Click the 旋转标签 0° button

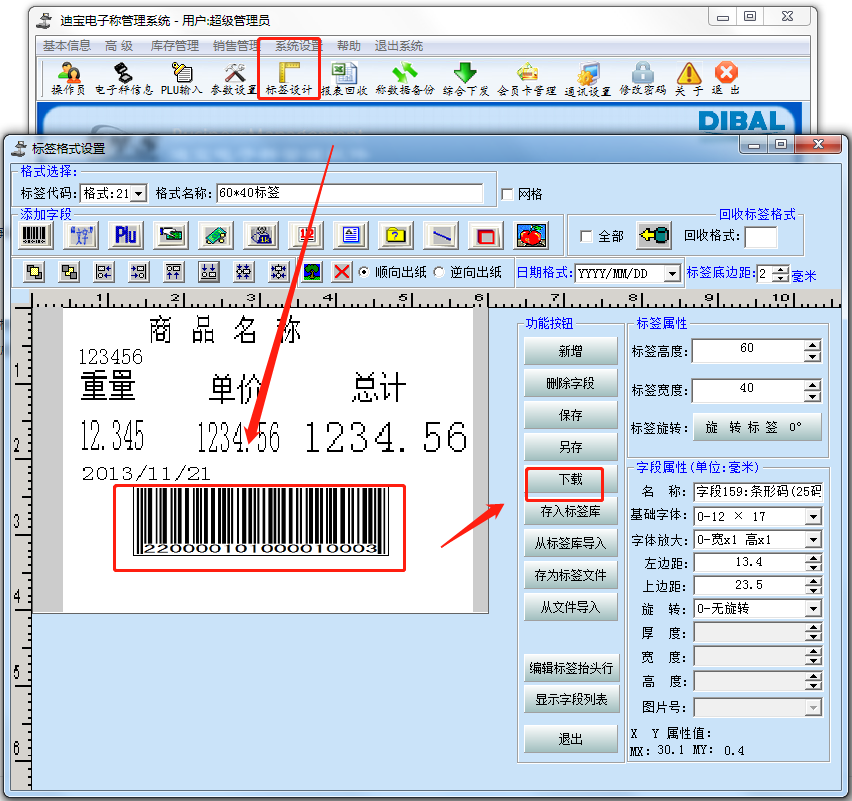(756, 427)
